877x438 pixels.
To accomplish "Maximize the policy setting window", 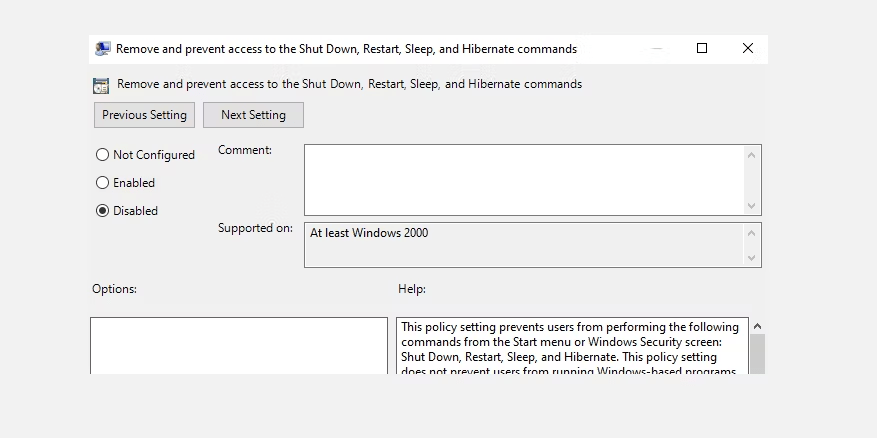I will pos(702,48).
